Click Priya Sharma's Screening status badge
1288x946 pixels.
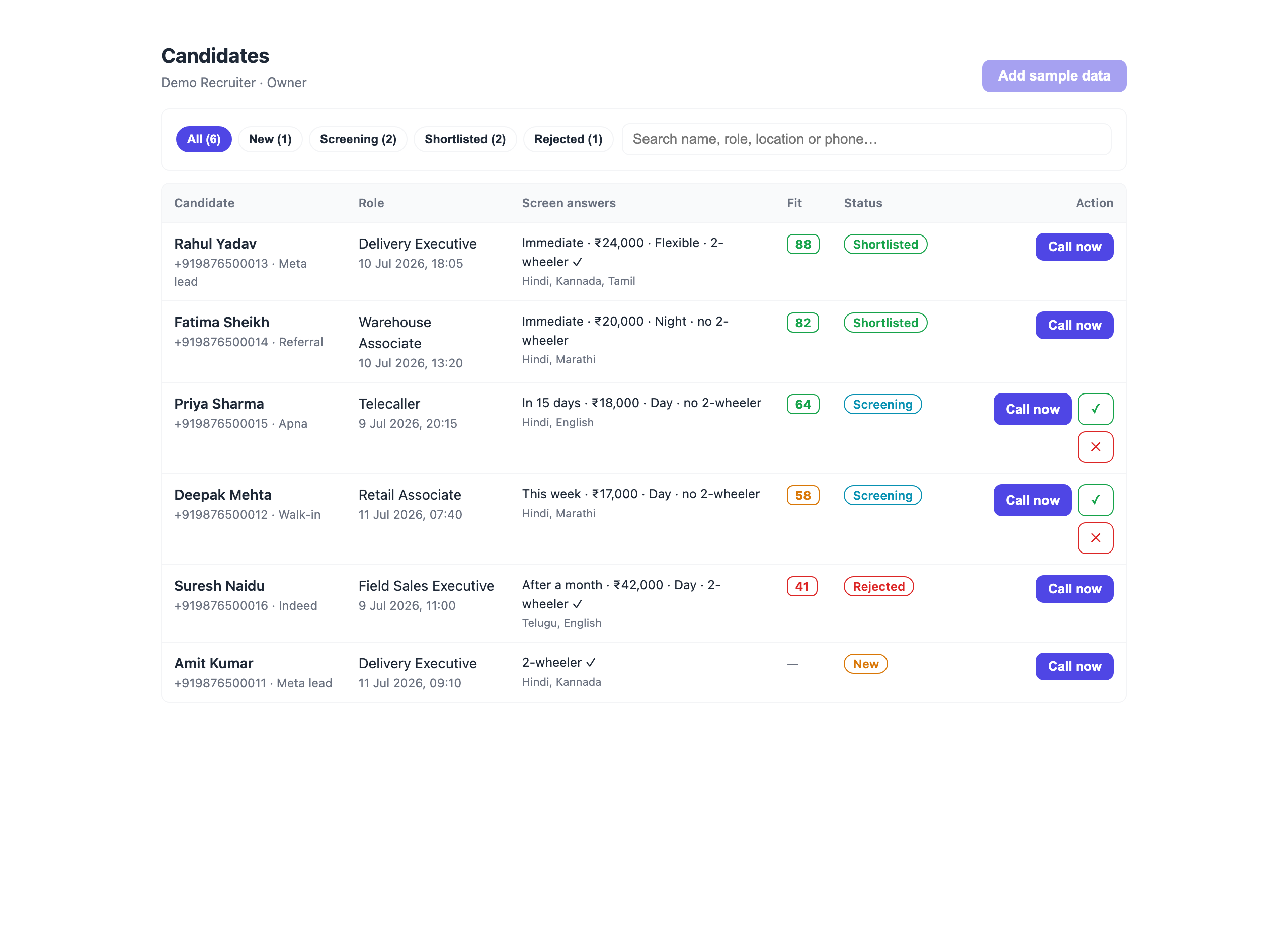[882, 404]
